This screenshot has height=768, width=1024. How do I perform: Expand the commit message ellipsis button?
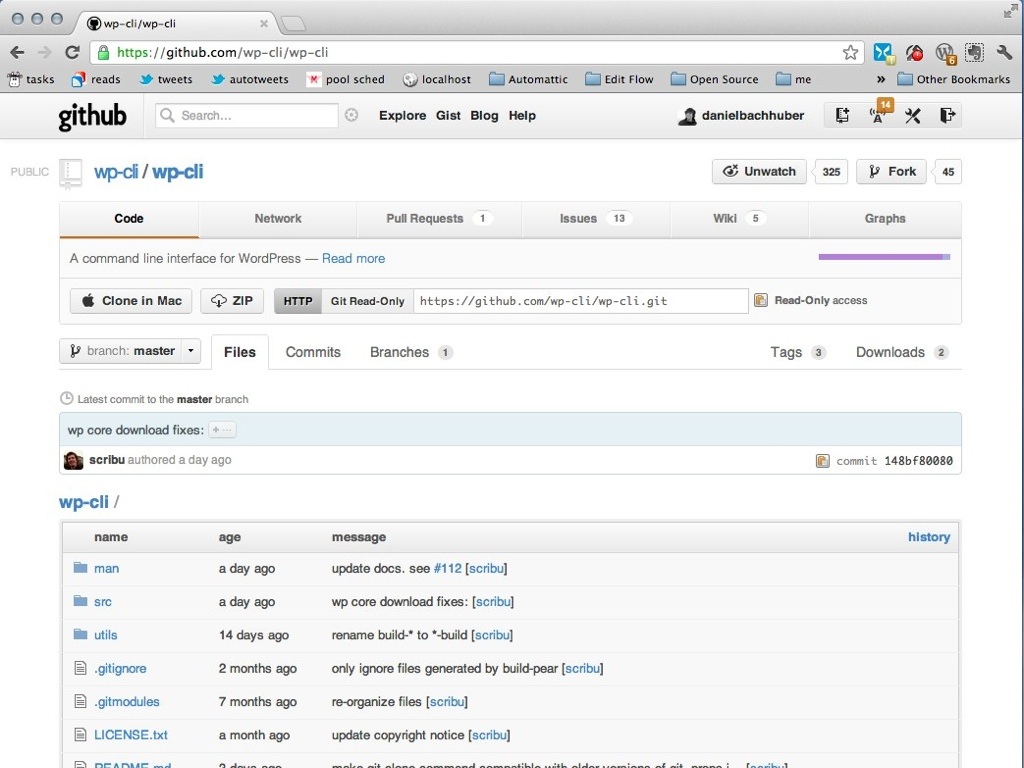coord(222,430)
